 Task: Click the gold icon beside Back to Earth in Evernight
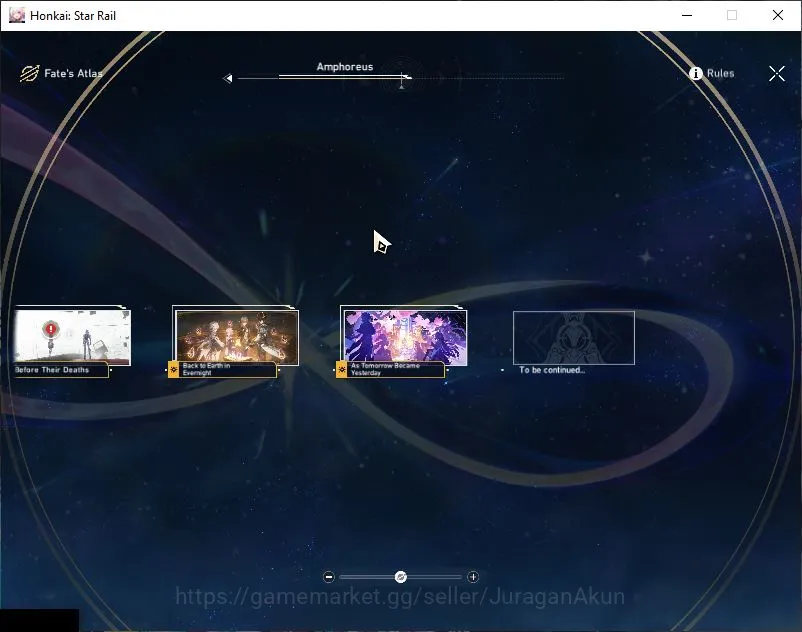[x=173, y=369]
